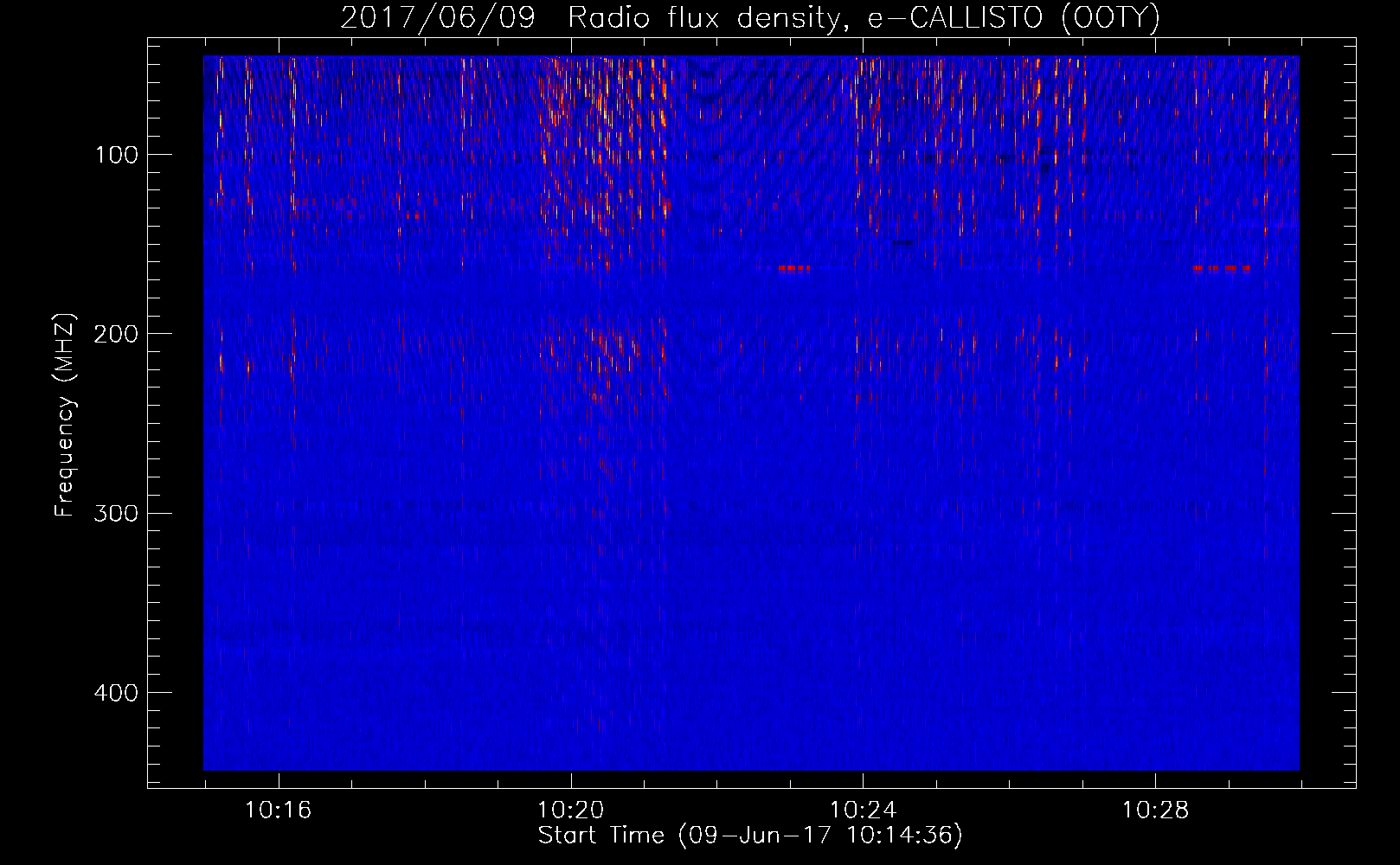Screen dimensions: 1400x865
Task: Click the 300 frequency tick label
Action: pos(116,513)
